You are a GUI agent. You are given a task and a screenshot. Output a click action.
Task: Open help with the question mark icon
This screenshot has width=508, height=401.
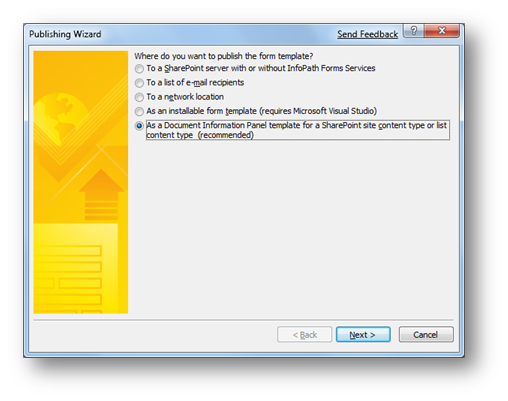[414, 31]
